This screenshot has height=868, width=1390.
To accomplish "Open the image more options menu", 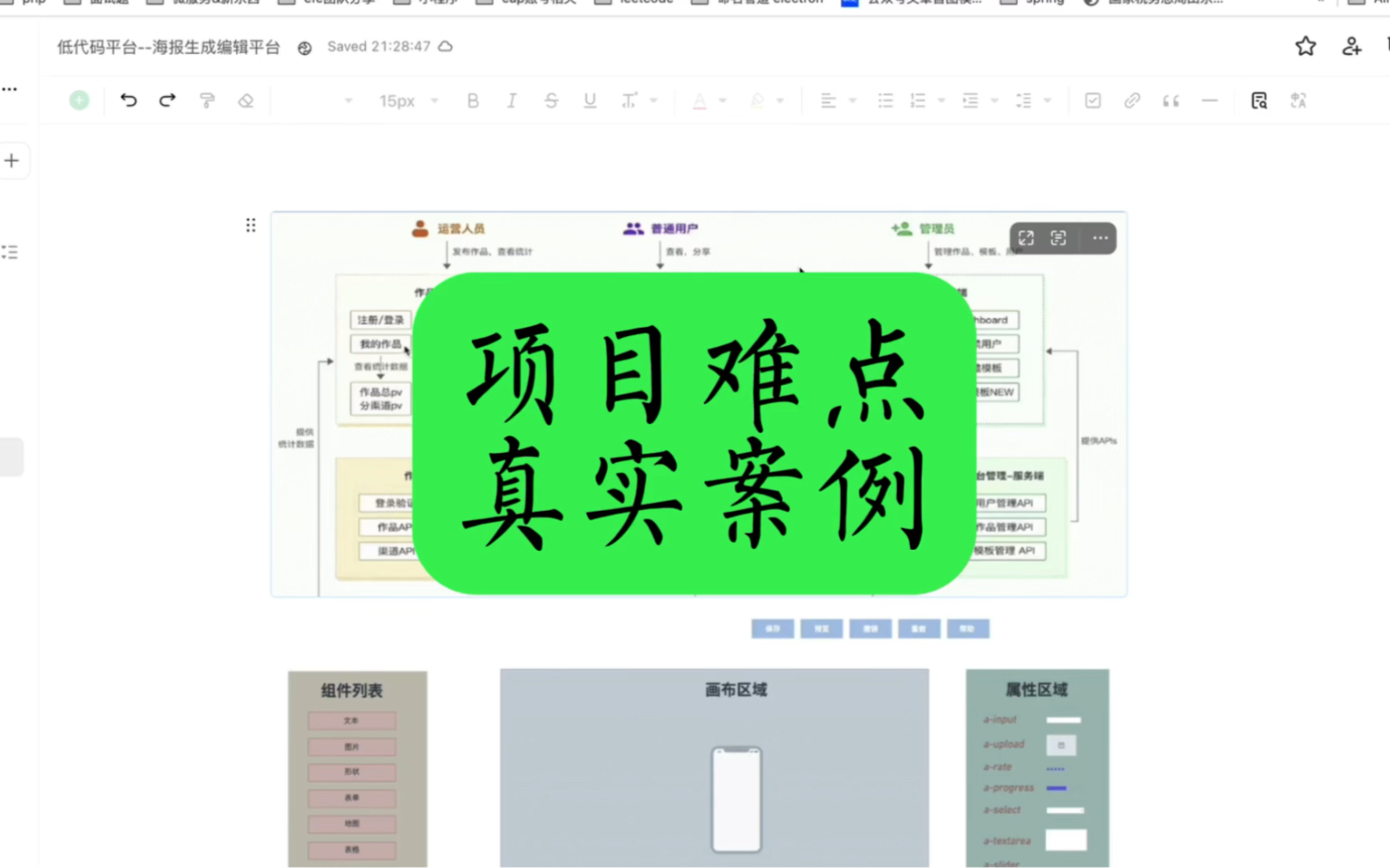I will point(1100,238).
